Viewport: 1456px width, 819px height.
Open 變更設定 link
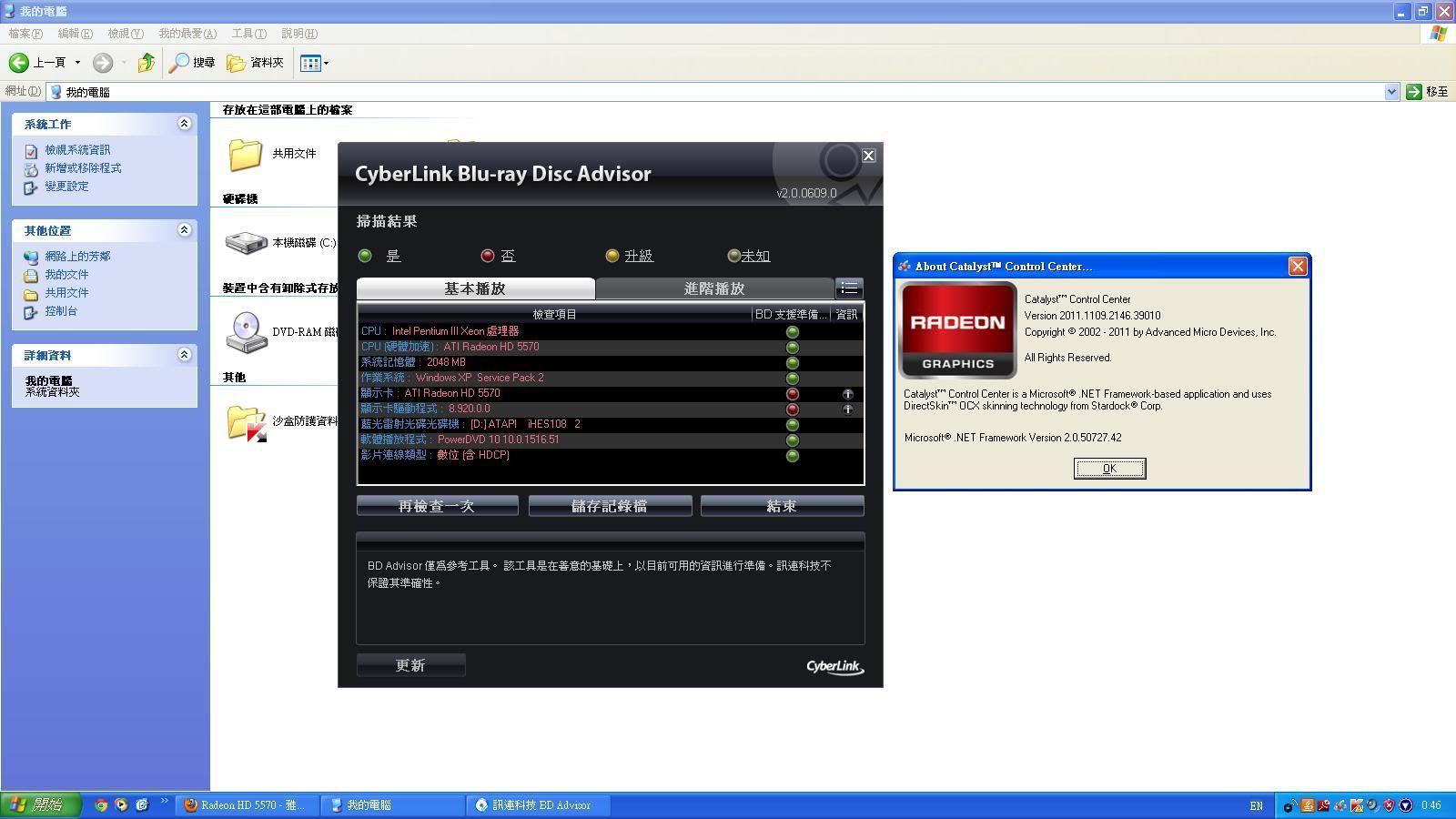[66, 187]
